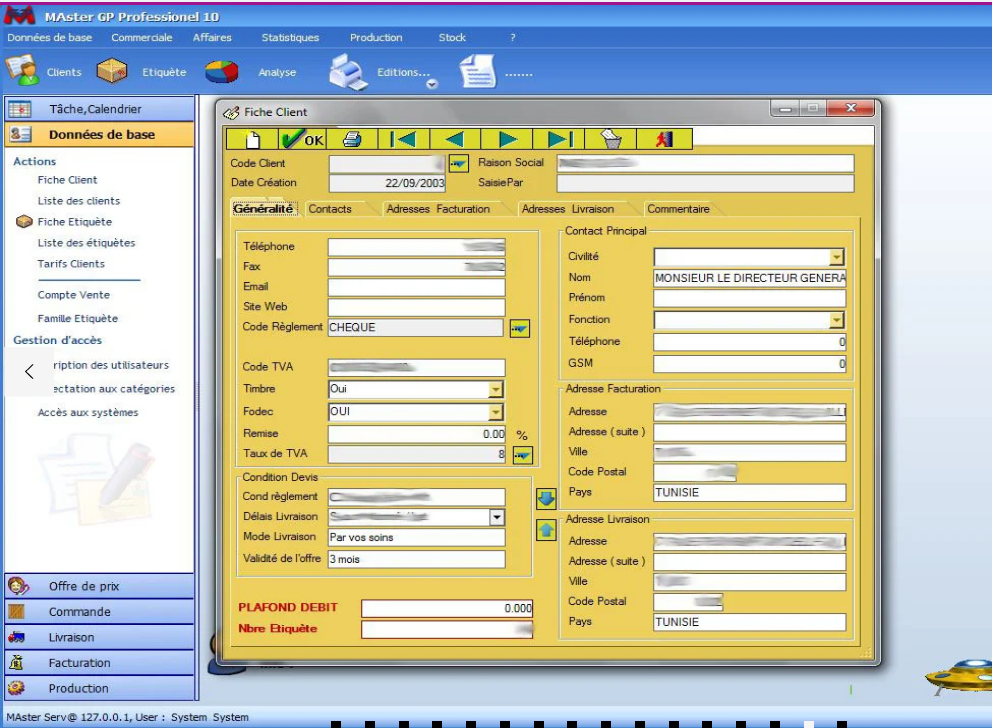Click into the Email input field
The image size is (992, 728).
(x=416, y=288)
